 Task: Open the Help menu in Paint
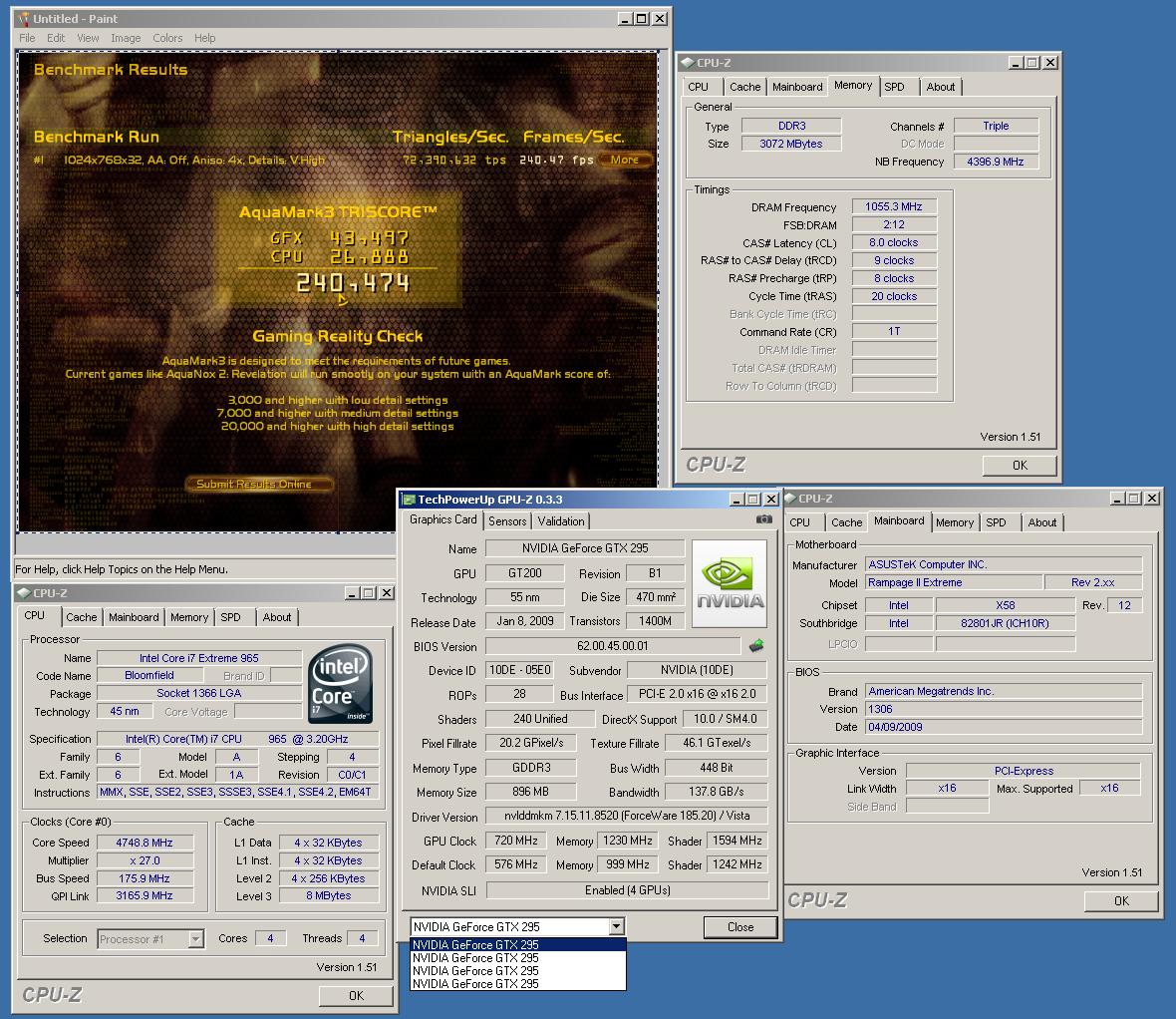tap(204, 38)
